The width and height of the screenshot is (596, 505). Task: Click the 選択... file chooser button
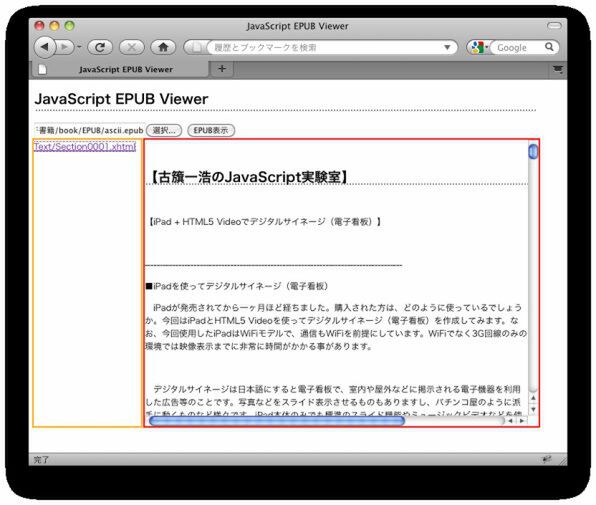pos(164,130)
